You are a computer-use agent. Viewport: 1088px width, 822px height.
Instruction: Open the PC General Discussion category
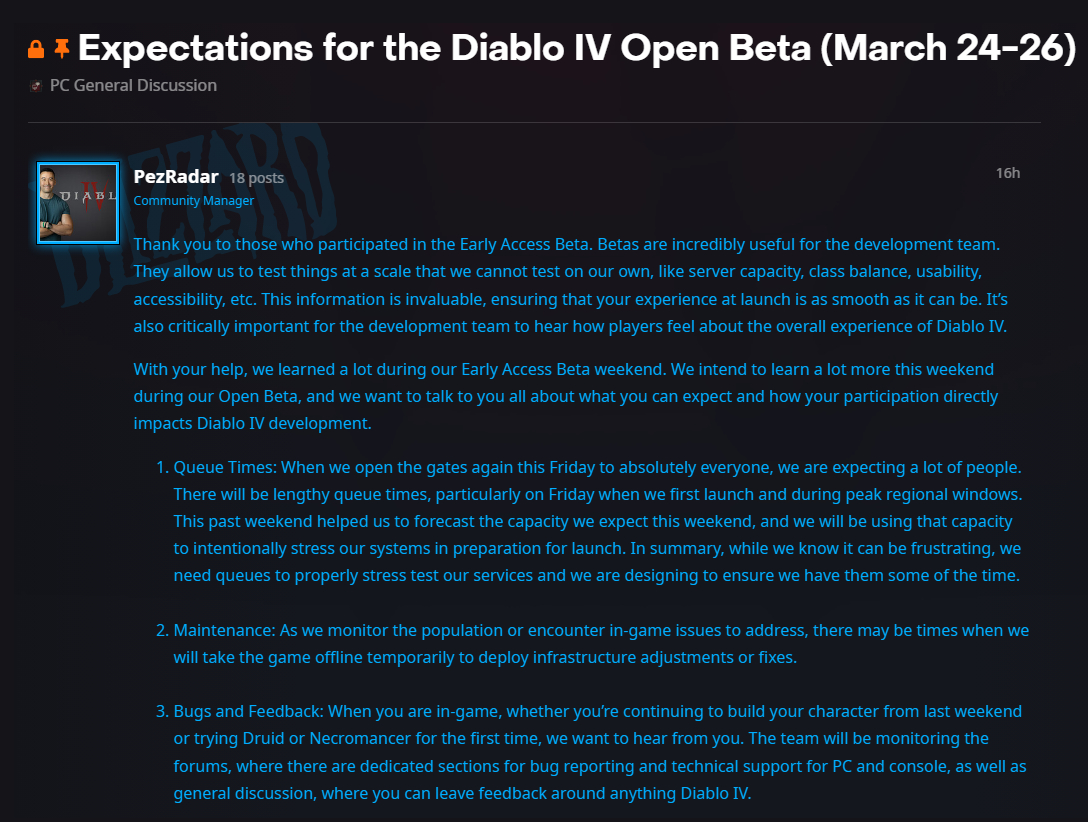(x=133, y=85)
